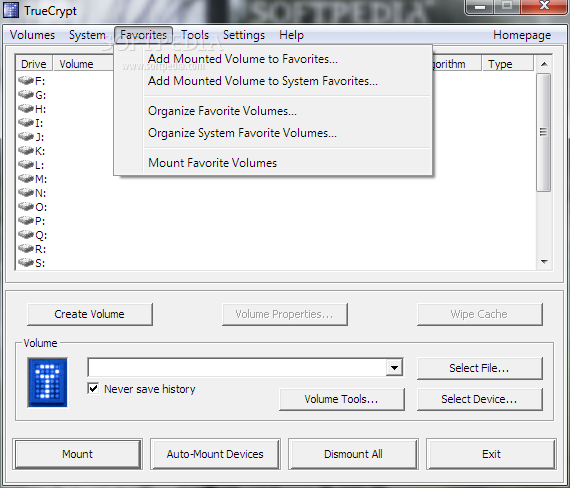Click Create Volume button

pos(90,314)
